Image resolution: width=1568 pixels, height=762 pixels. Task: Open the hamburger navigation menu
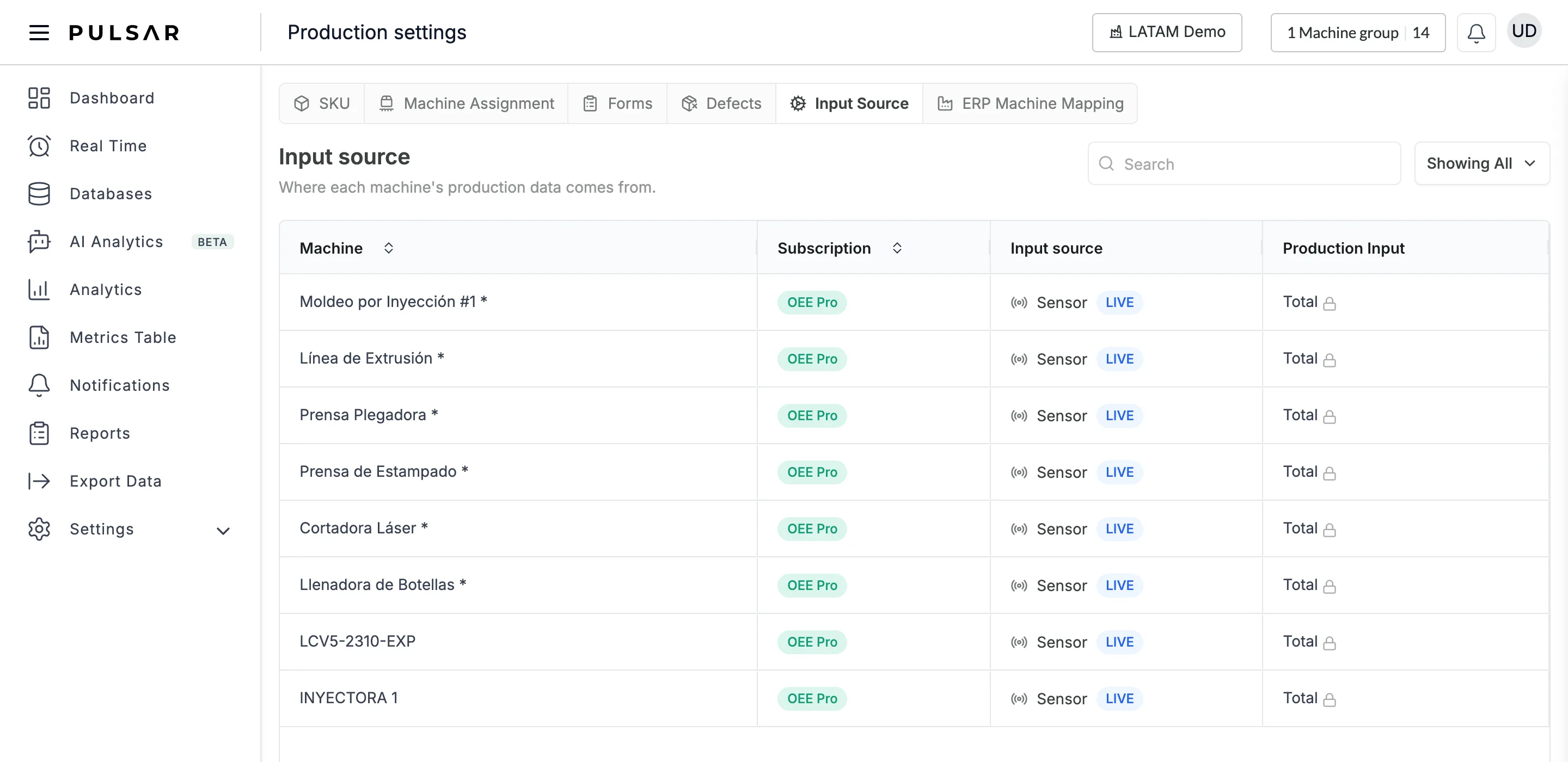click(x=39, y=32)
